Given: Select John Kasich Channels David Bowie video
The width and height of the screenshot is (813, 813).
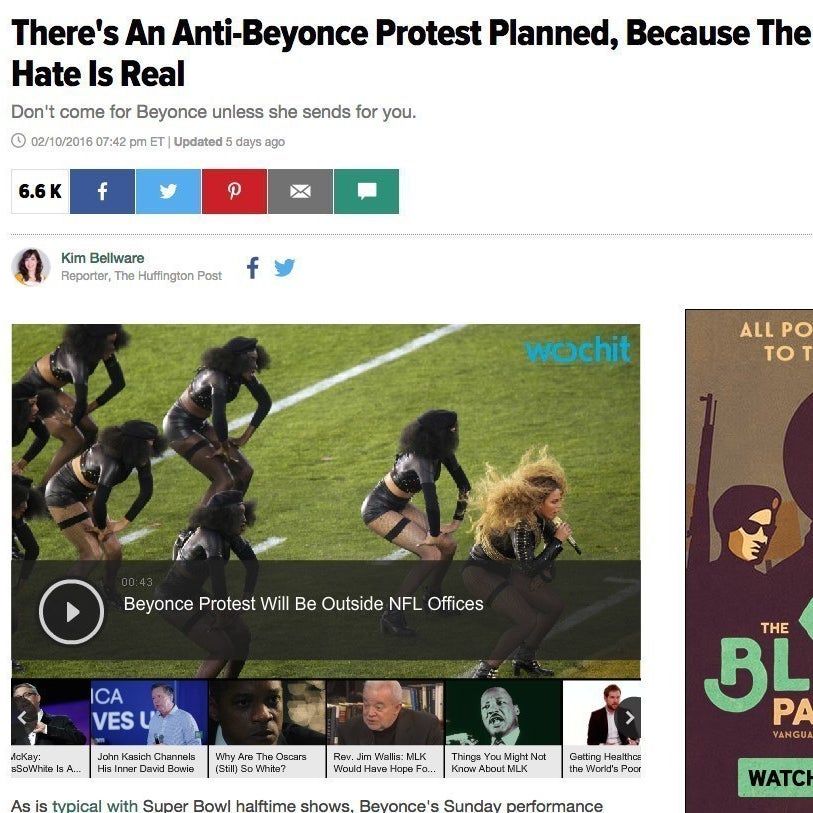Looking at the screenshot, I should click(149, 728).
